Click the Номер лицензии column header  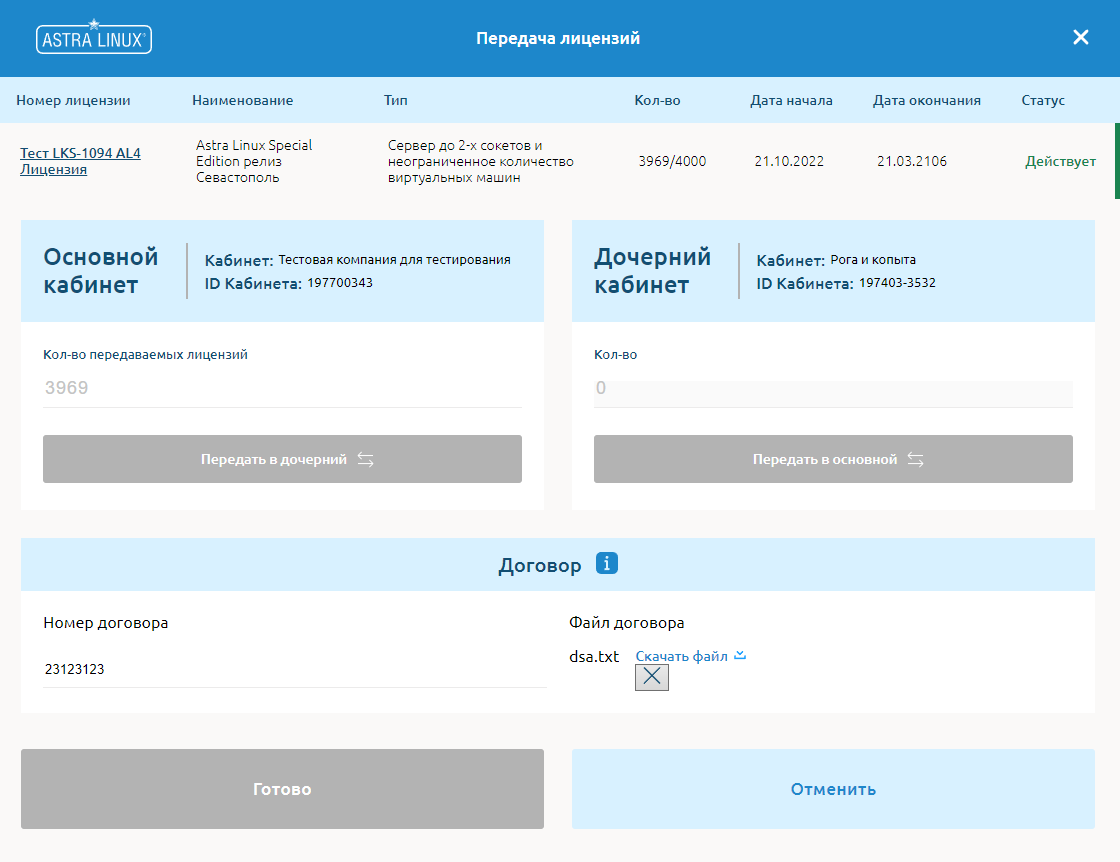click(73, 100)
